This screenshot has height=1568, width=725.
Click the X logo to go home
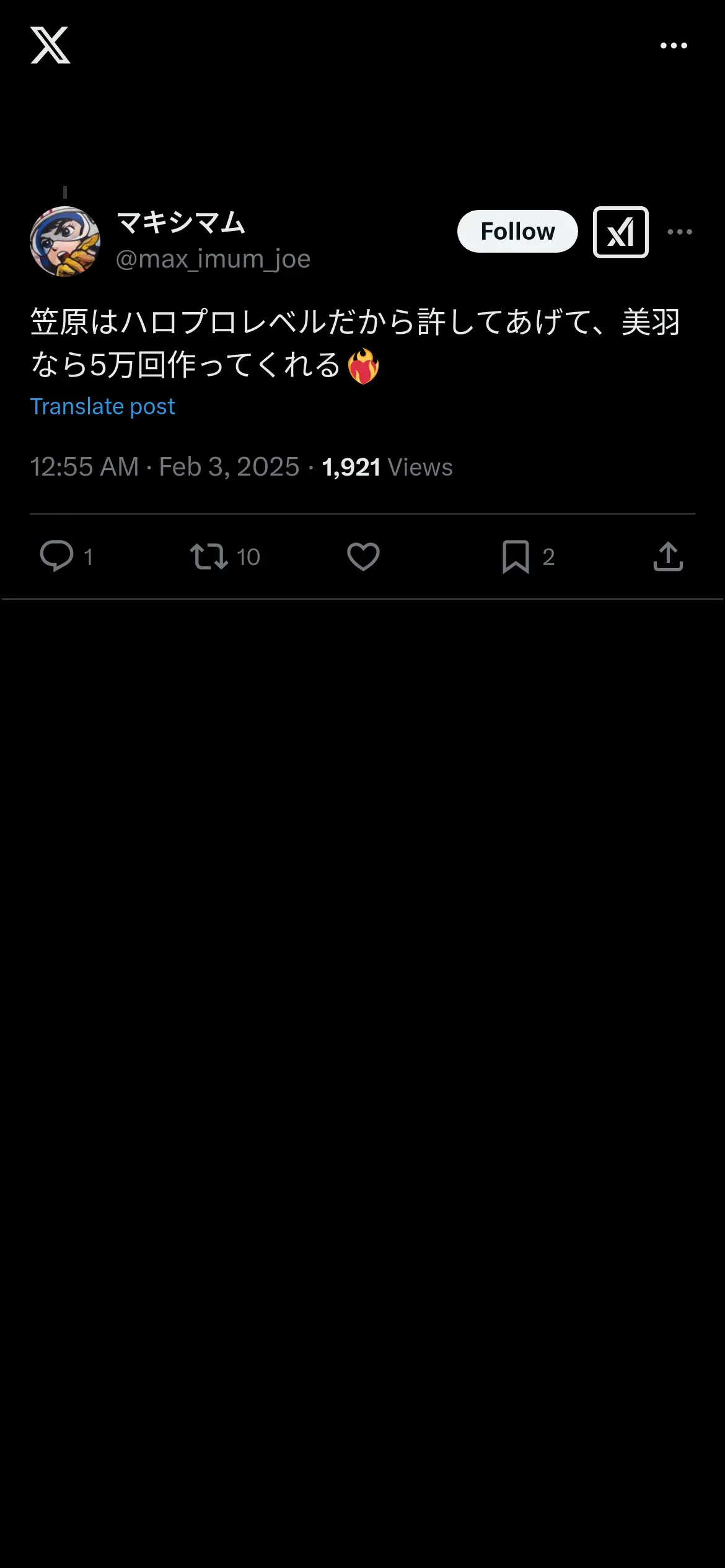pos(50,45)
